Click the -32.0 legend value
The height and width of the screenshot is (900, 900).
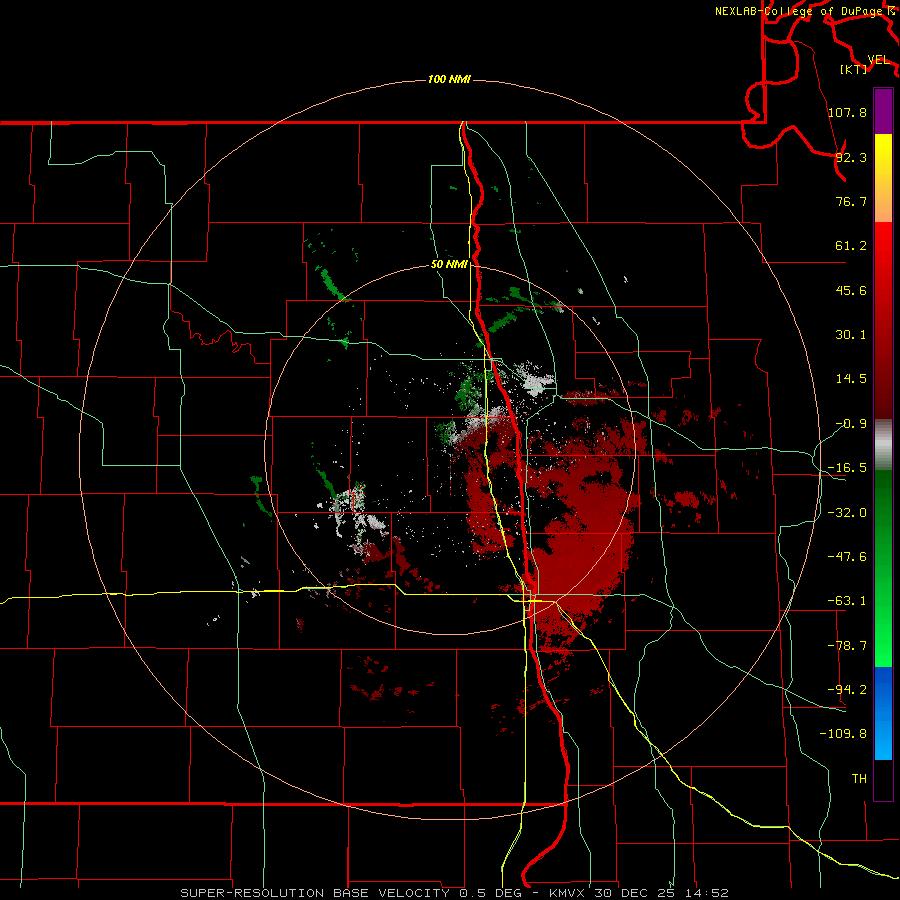coord(847,513)
